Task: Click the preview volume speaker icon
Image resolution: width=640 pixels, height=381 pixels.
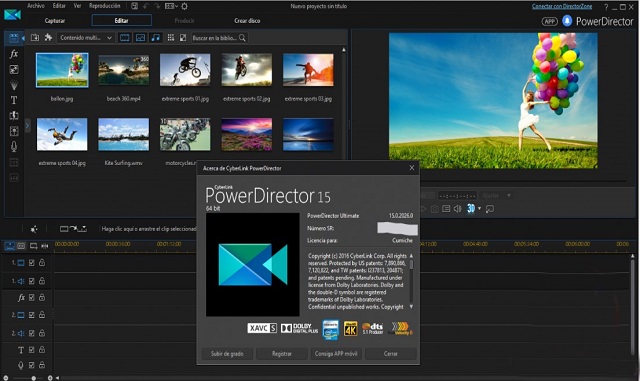Action: coord(458,209)
